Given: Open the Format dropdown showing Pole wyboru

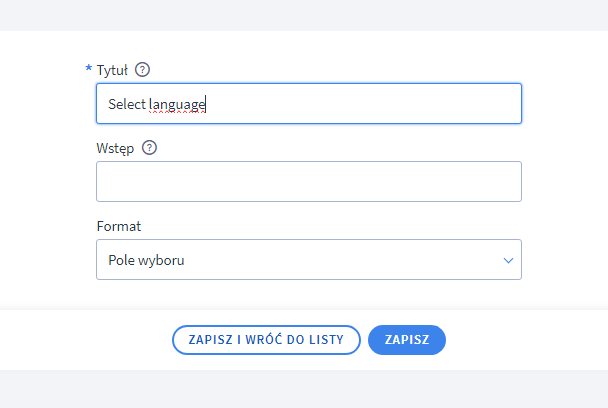Looking at the screenshot, I should coord(308,260).
